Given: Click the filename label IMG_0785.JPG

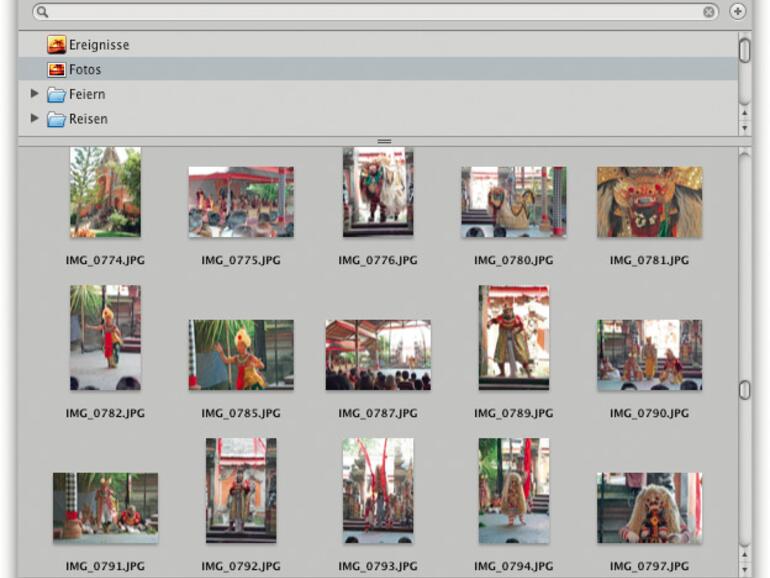Looking at the screenshot, I should click(241, 413).
